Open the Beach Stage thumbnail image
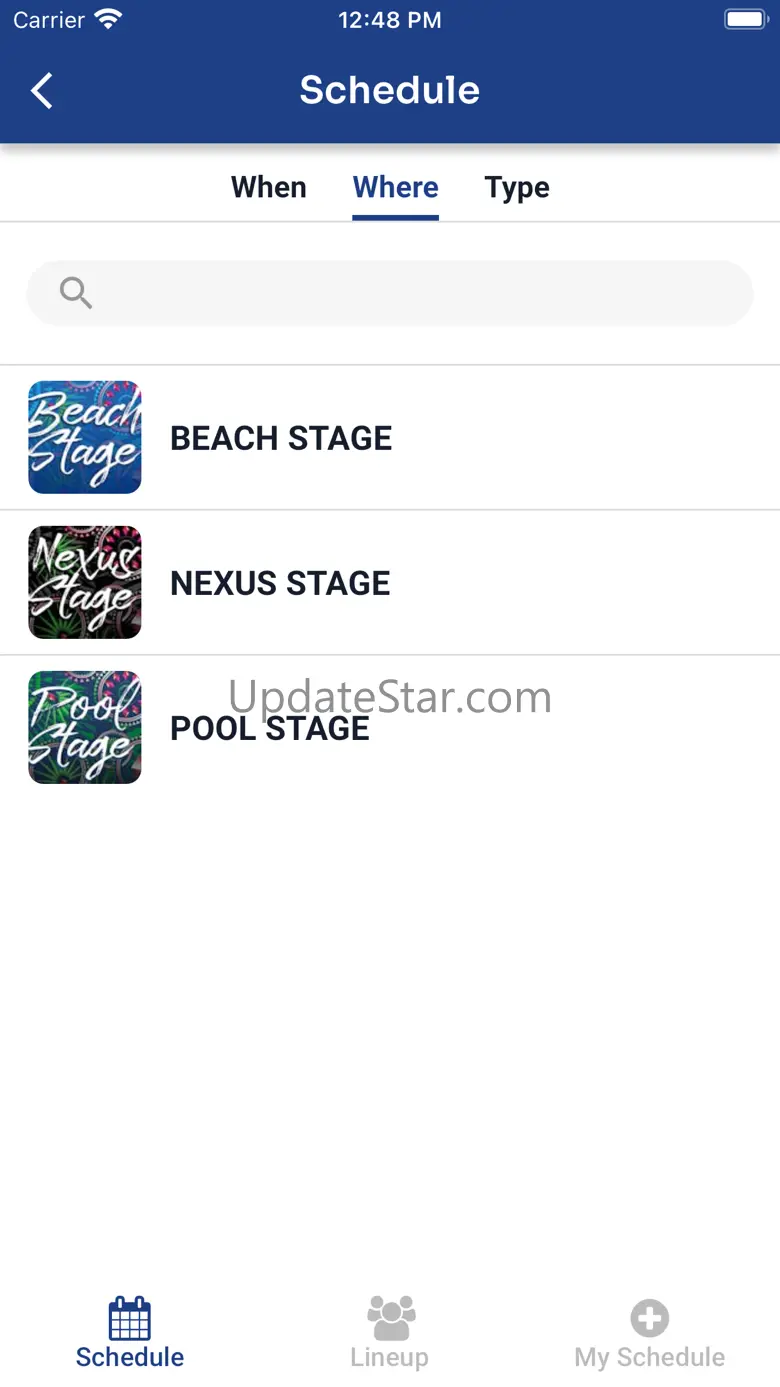This screenshot has width=780, height=1387. [85, 437]
